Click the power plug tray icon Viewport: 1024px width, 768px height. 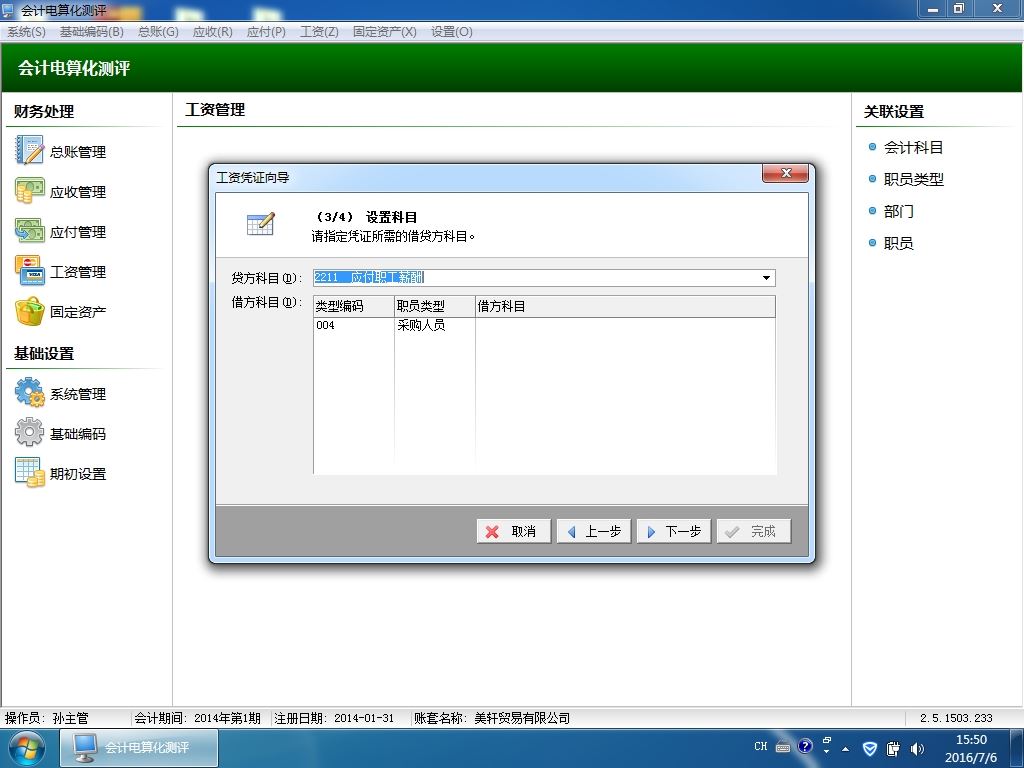click(893, 748)
